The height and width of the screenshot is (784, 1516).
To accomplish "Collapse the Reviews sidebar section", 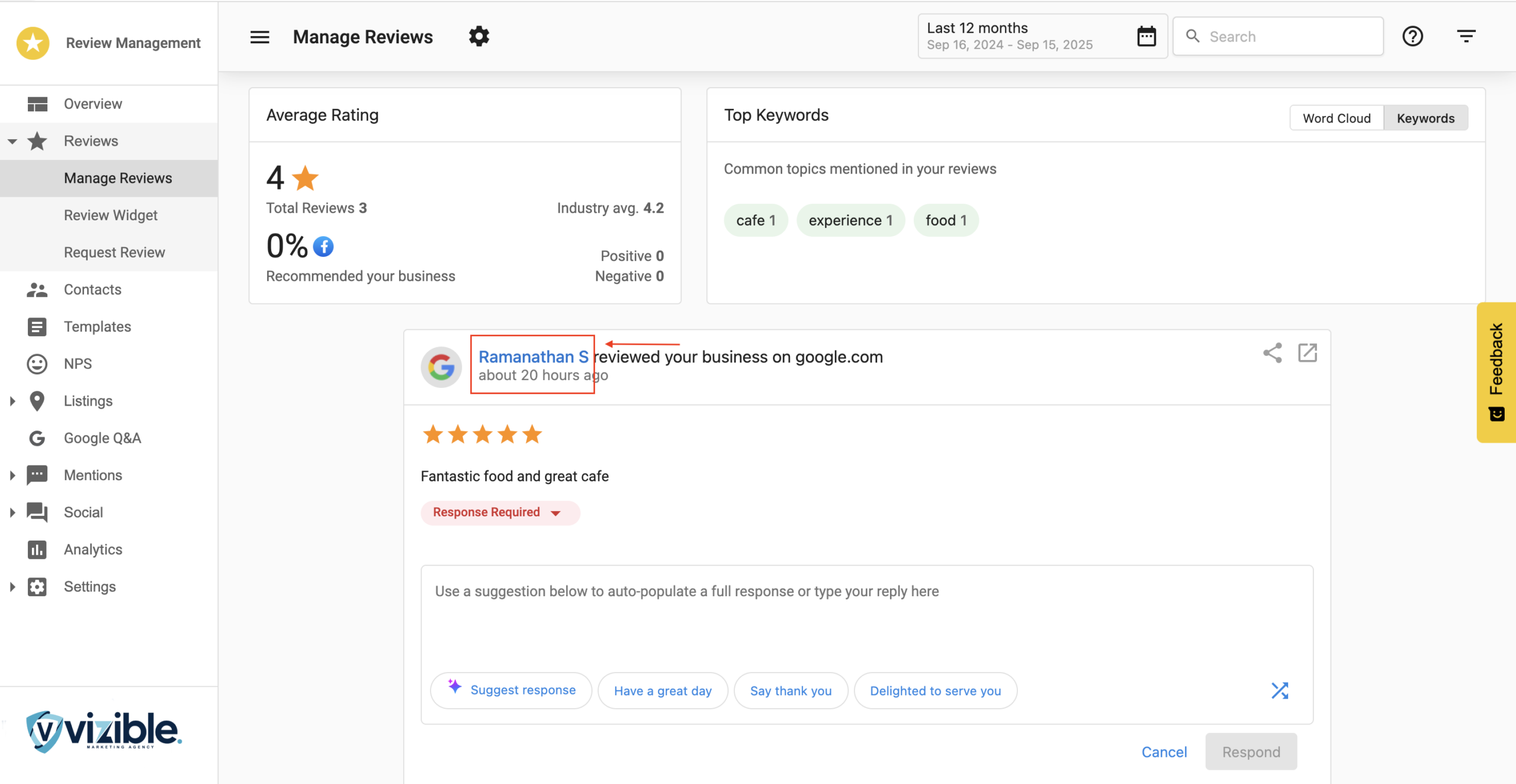I will tap(12, 141).
